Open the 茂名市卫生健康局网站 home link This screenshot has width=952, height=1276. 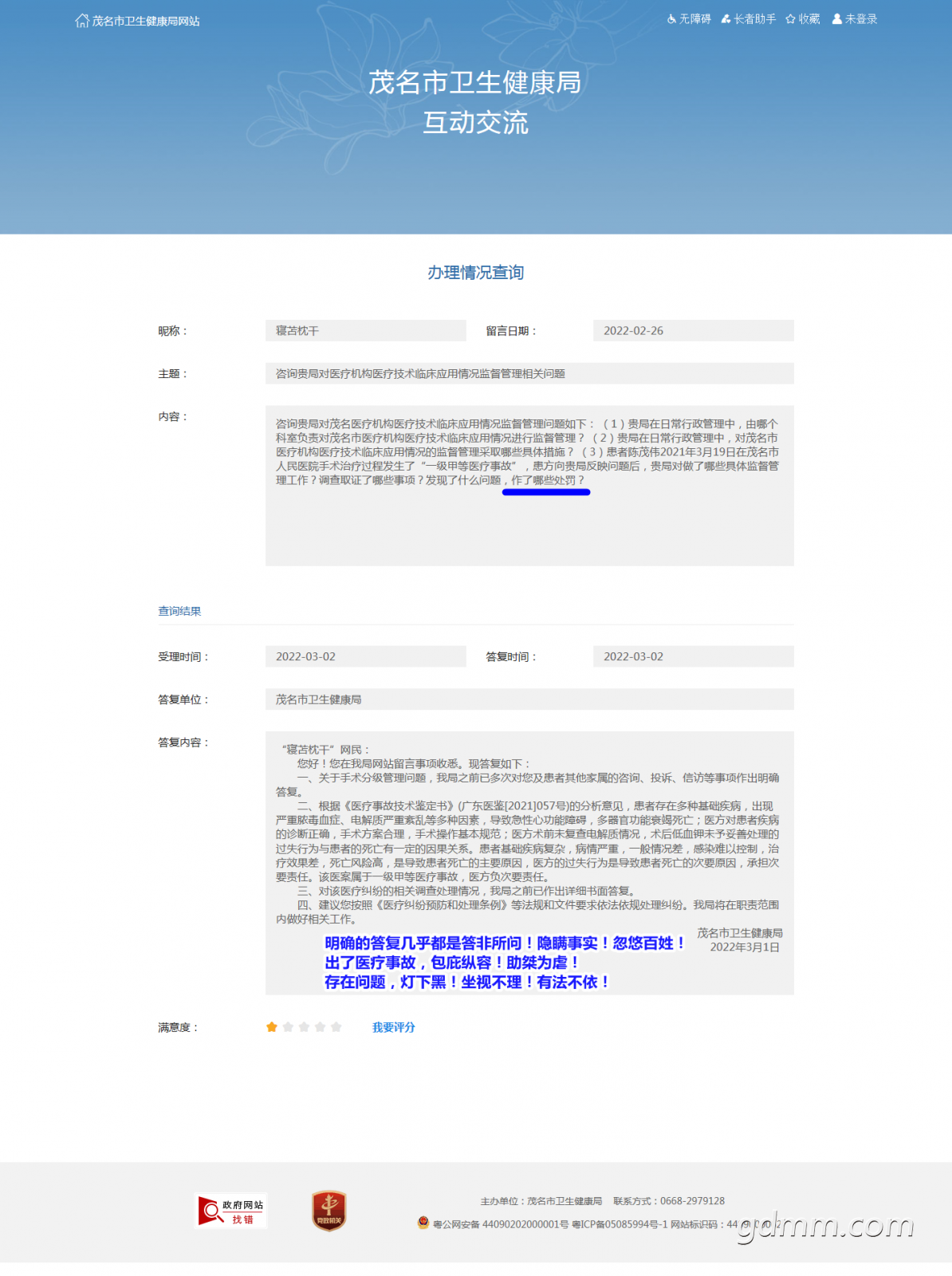pos(146,21)
